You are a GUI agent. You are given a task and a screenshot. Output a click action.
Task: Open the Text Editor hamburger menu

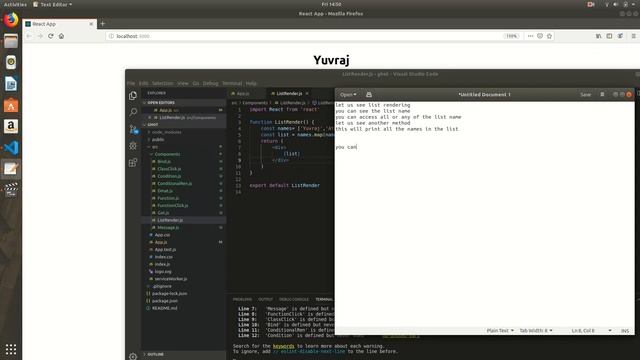click(602, 94)
